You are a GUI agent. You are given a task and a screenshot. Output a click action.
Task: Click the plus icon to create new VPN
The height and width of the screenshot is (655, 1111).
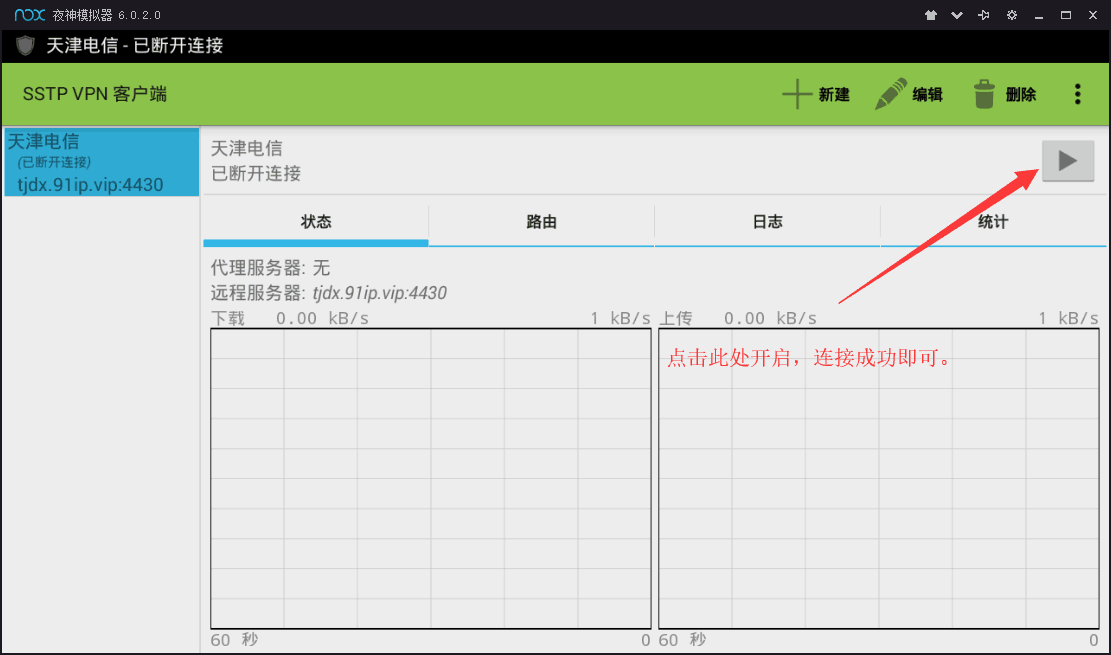click(x=797, y=95)
